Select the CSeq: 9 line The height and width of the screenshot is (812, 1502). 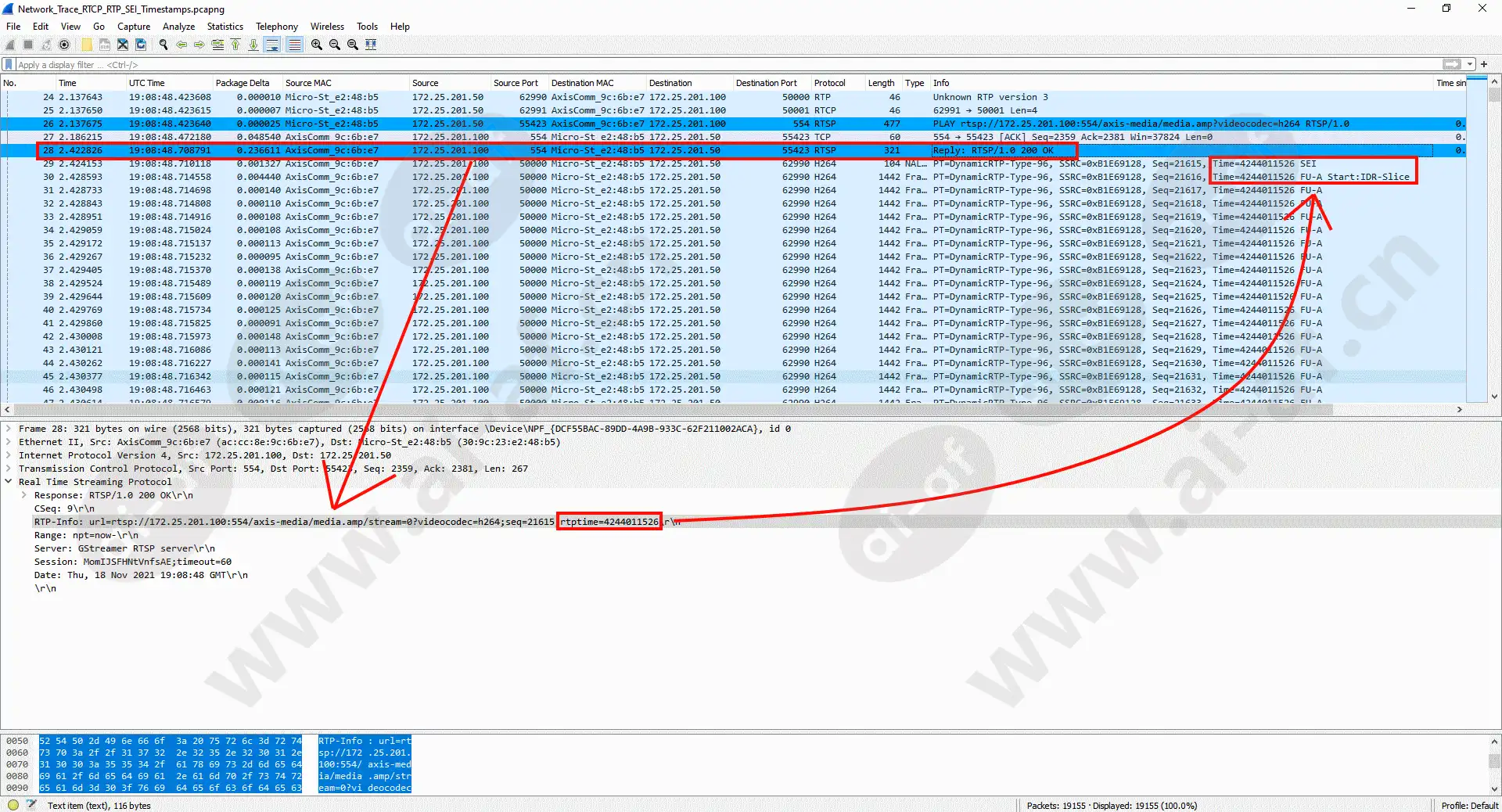click(64, 508)
